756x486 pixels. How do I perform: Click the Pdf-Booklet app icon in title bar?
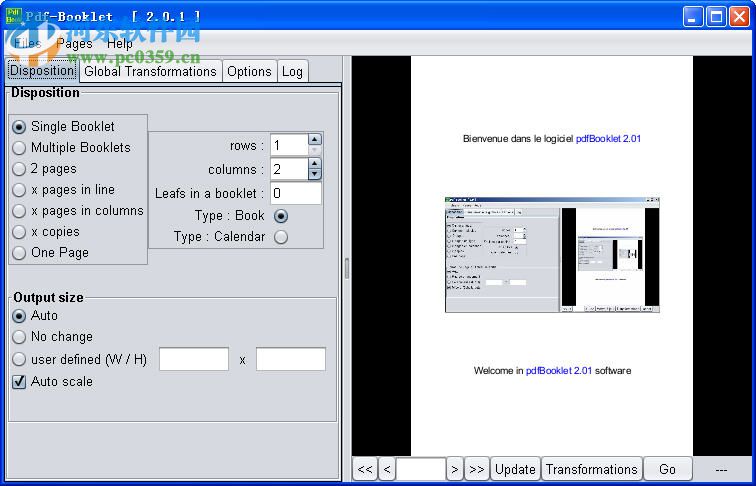point(14,16)
